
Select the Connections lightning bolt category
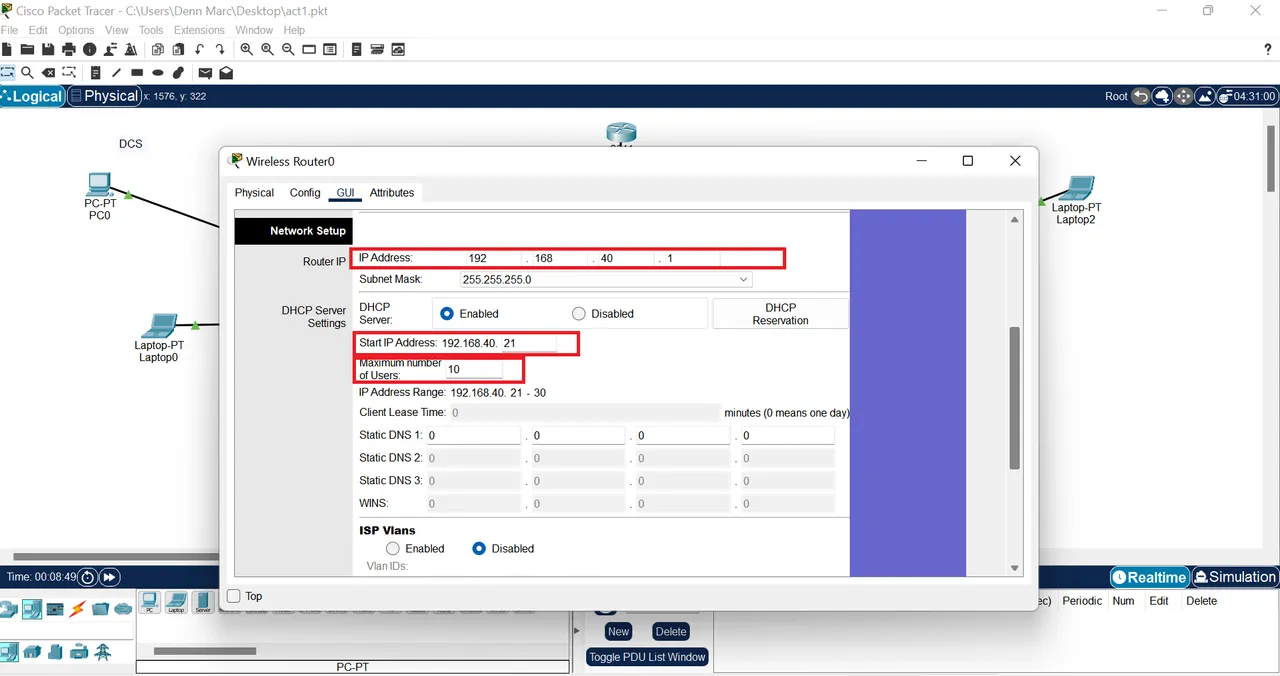coord(78,608)
